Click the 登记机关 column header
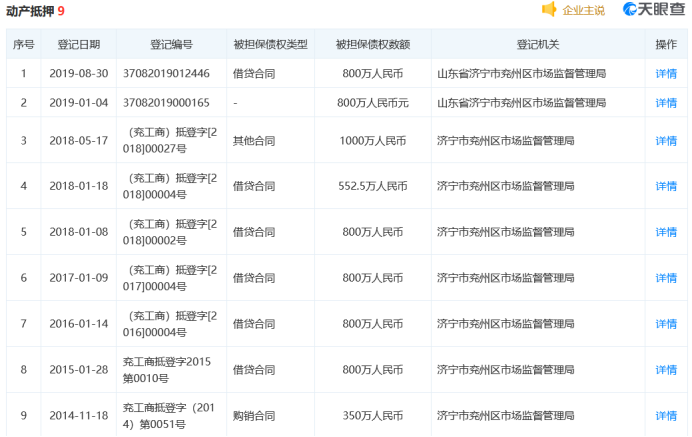Screen dimensions: 692x437 pyautogui.click(x=537, y=45)
